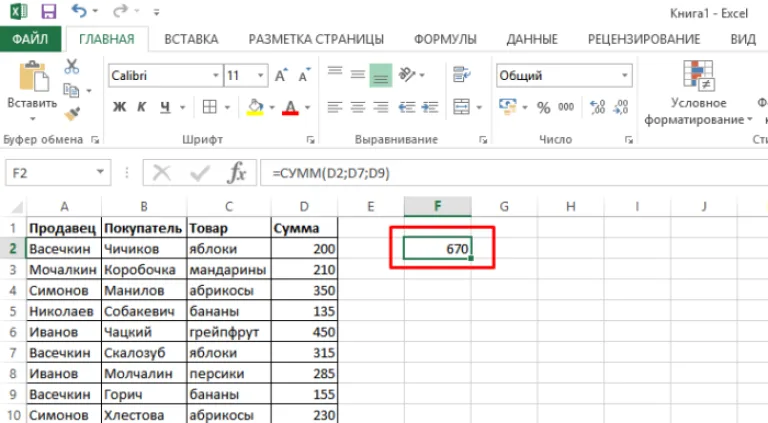Open the ВИД tab
The width and height of the screenshot is (768, 423).
[743, 39]
